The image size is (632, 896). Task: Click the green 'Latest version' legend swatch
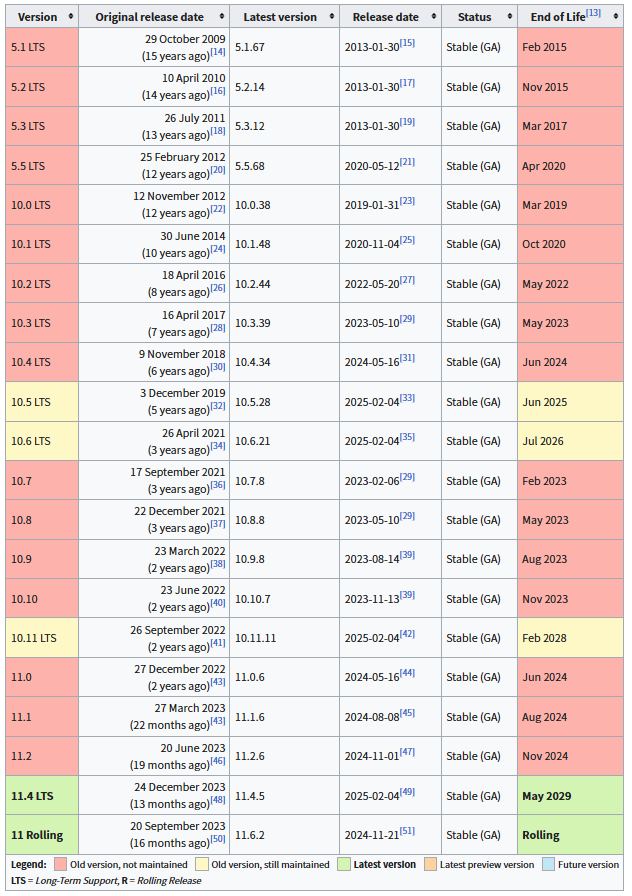click(343, 865)
